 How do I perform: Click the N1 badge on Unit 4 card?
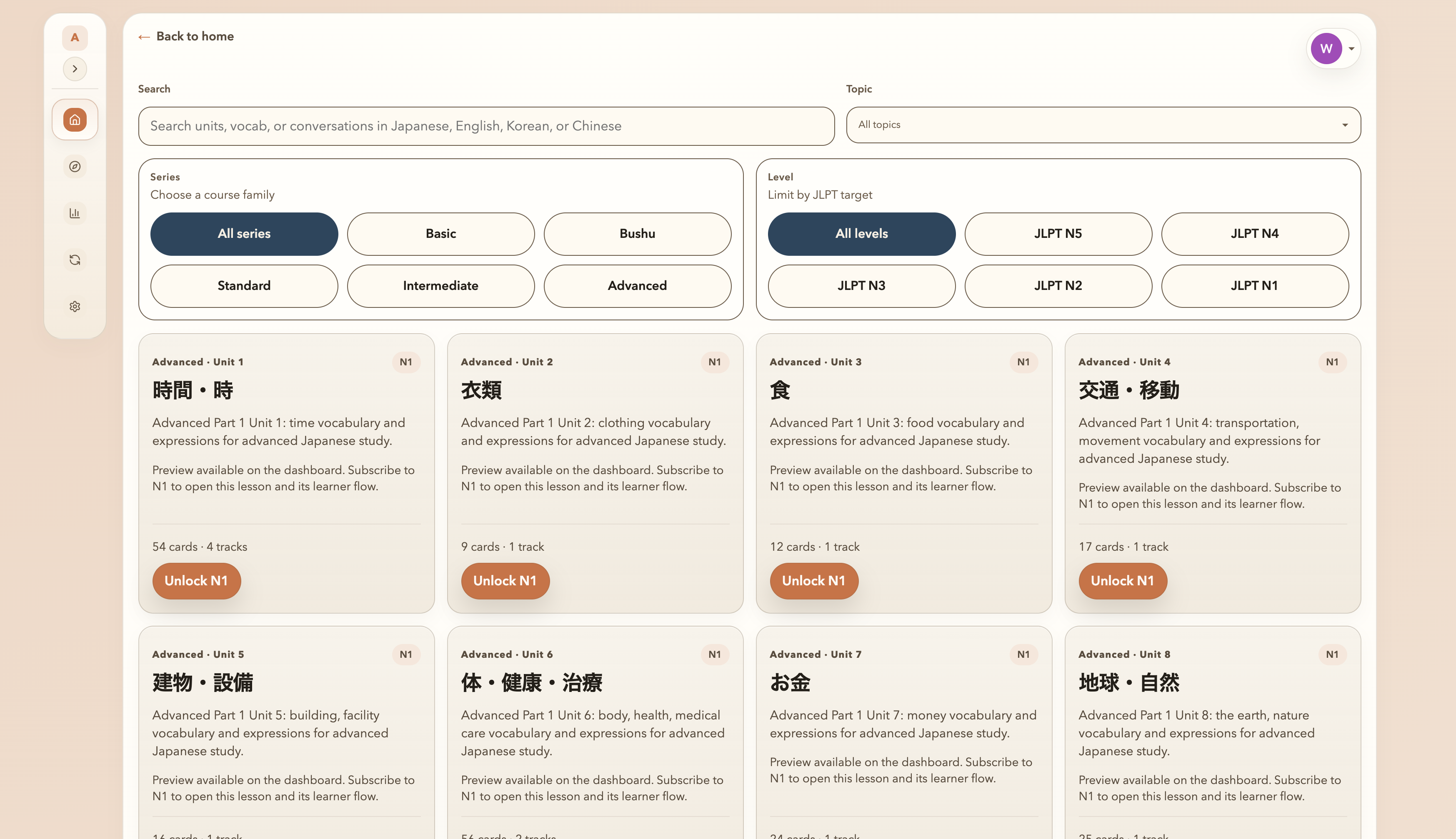(x=1332, y=362)
